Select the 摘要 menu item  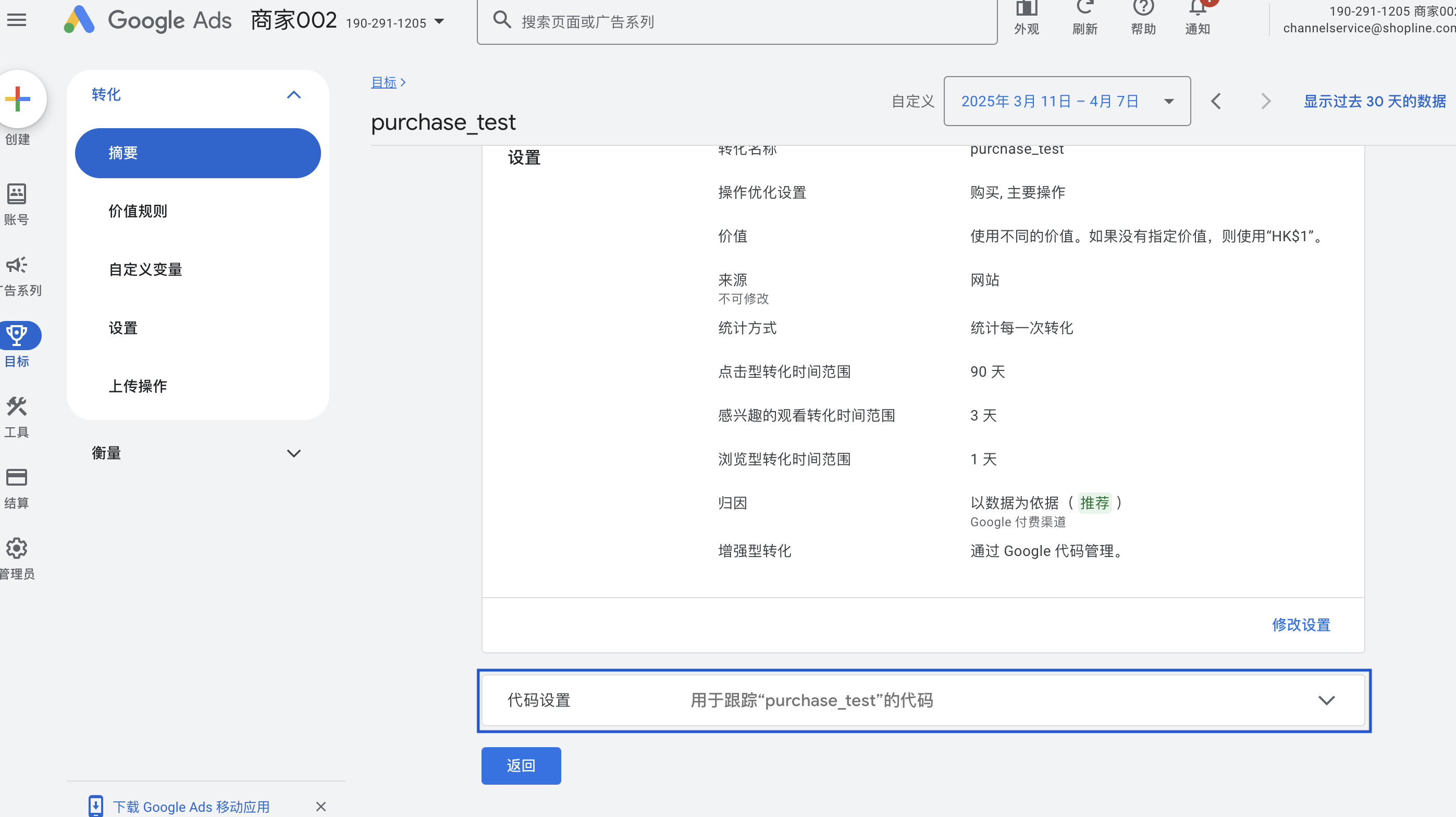[198, 153]
